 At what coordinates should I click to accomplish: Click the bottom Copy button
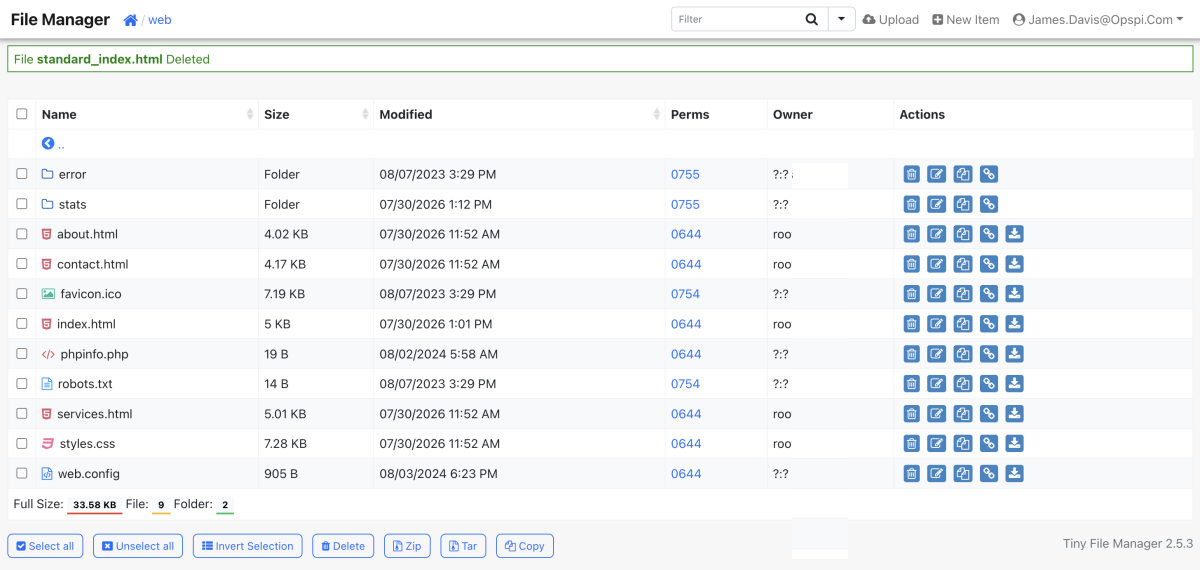tap(525, 546)
